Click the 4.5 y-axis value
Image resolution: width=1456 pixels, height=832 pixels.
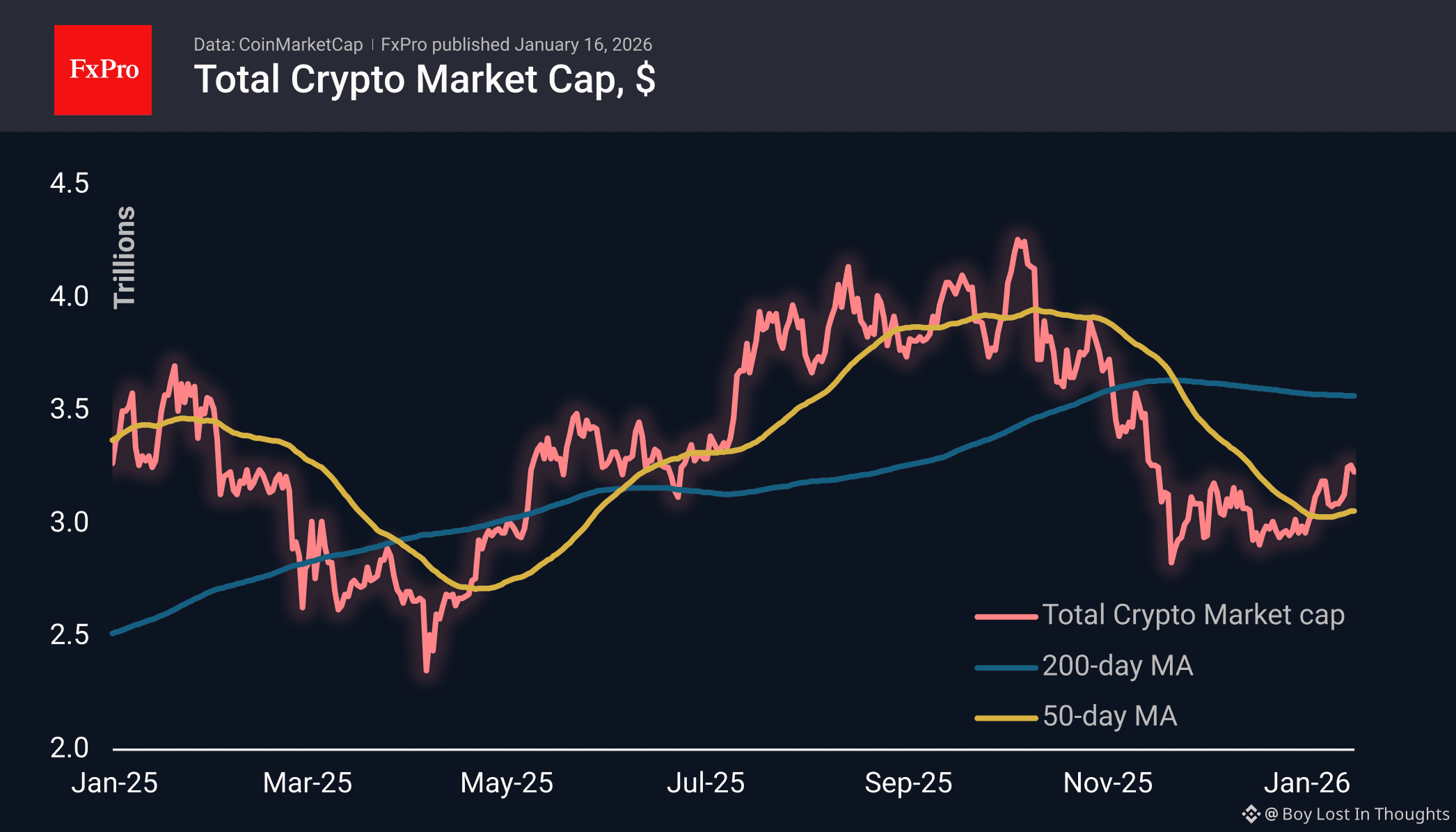(70, 184)
